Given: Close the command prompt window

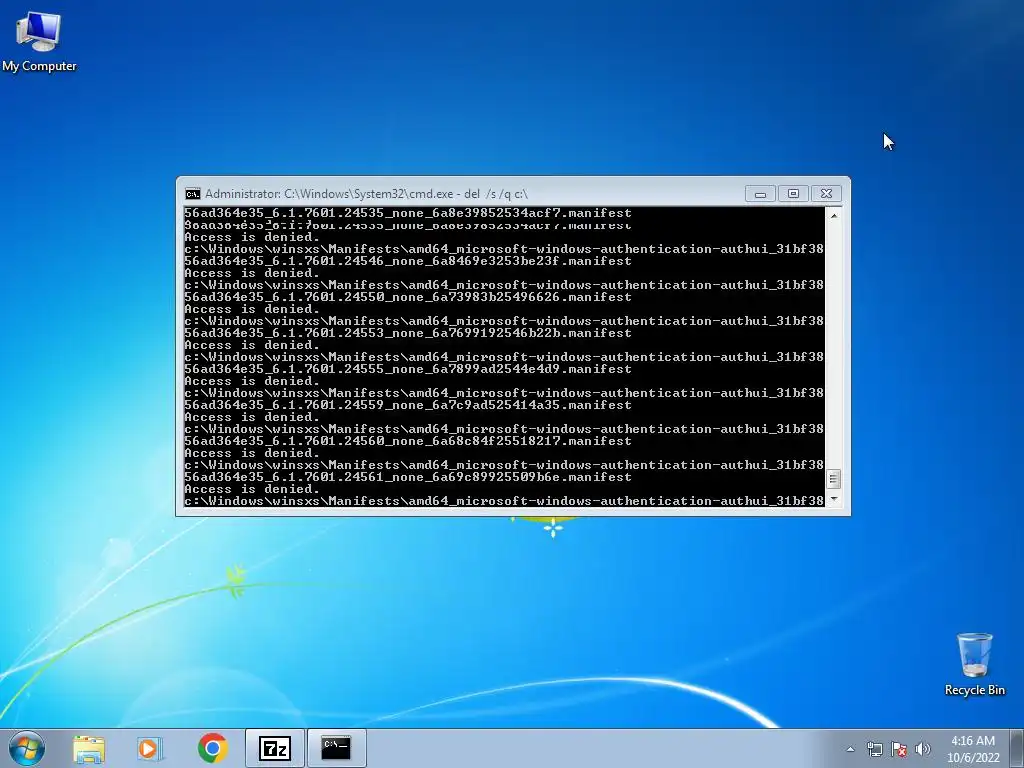Looking at the screenshot, I should pyautogui.click(x=826, y=194).
